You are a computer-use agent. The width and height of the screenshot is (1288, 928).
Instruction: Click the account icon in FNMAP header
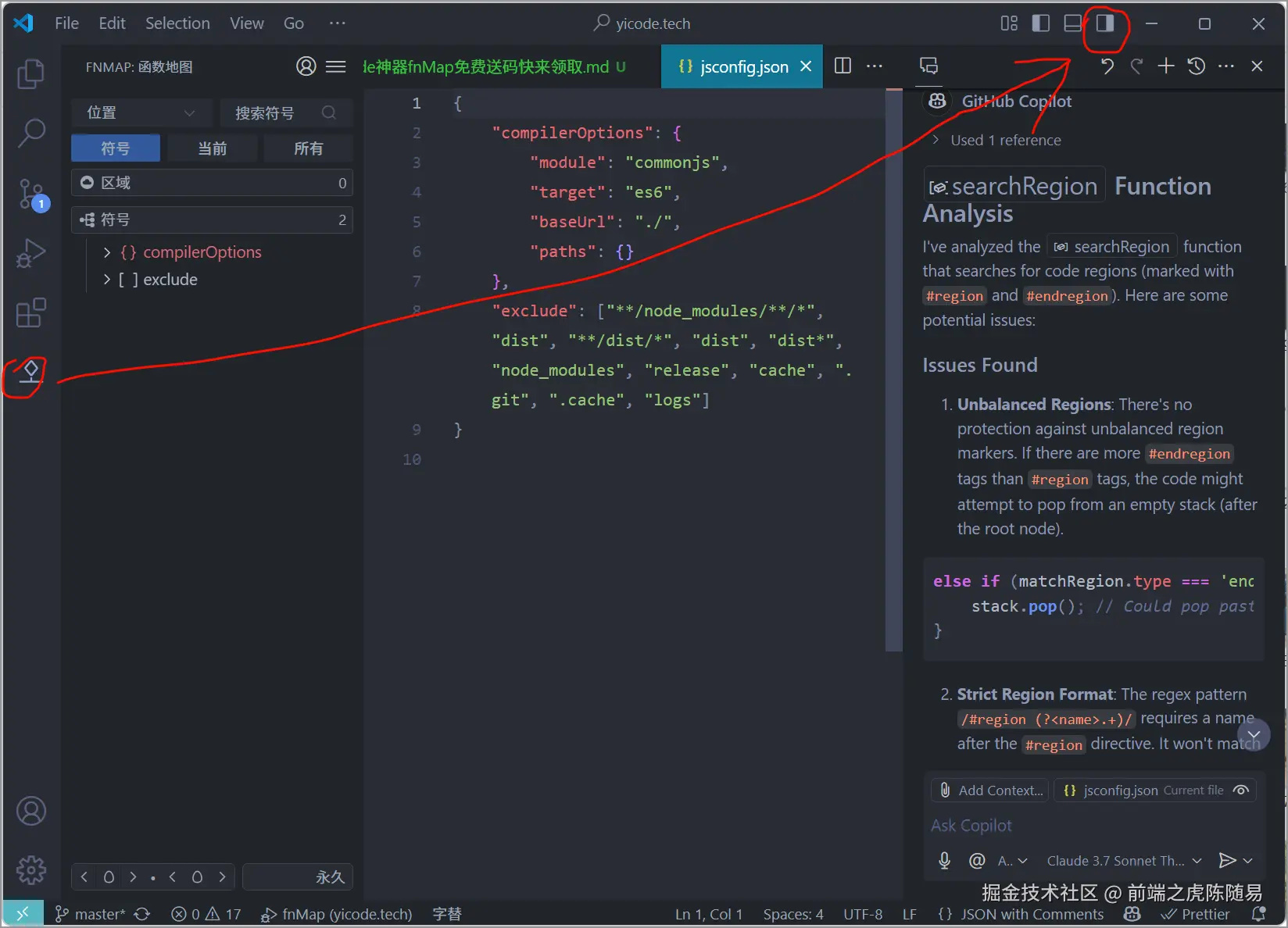[x=306, y=66]
